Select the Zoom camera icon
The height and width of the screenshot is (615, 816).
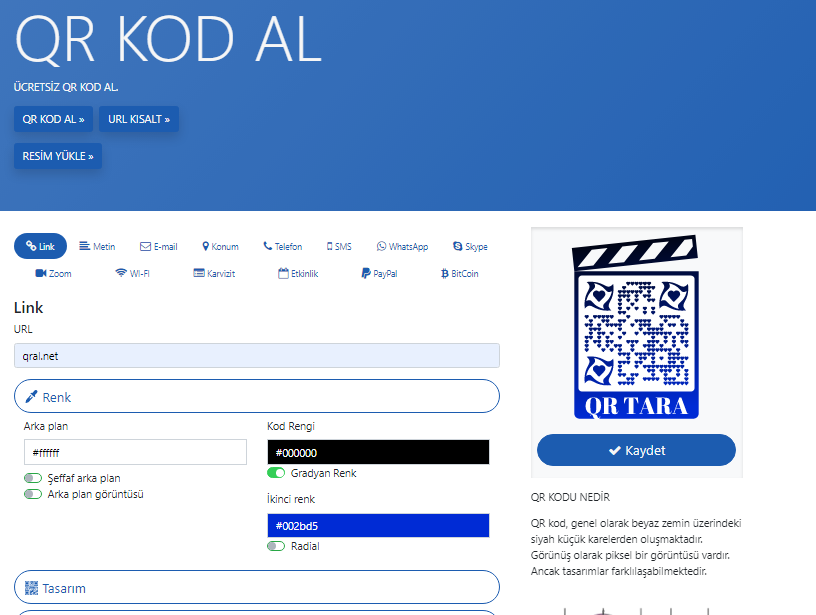click(41, 273)
